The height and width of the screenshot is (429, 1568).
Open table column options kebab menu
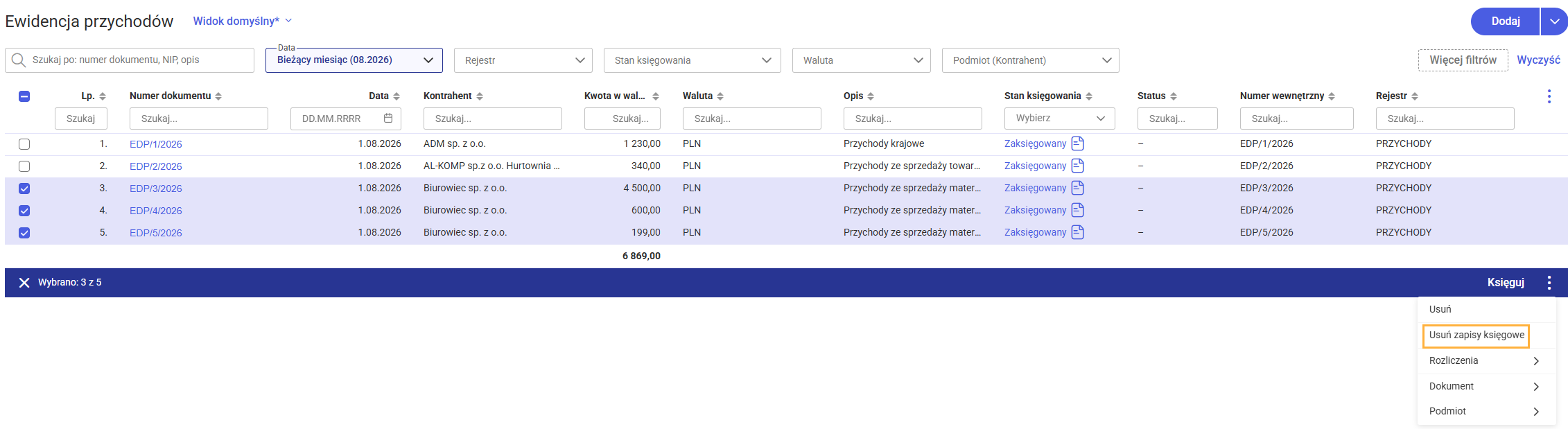click(1549, 96)
